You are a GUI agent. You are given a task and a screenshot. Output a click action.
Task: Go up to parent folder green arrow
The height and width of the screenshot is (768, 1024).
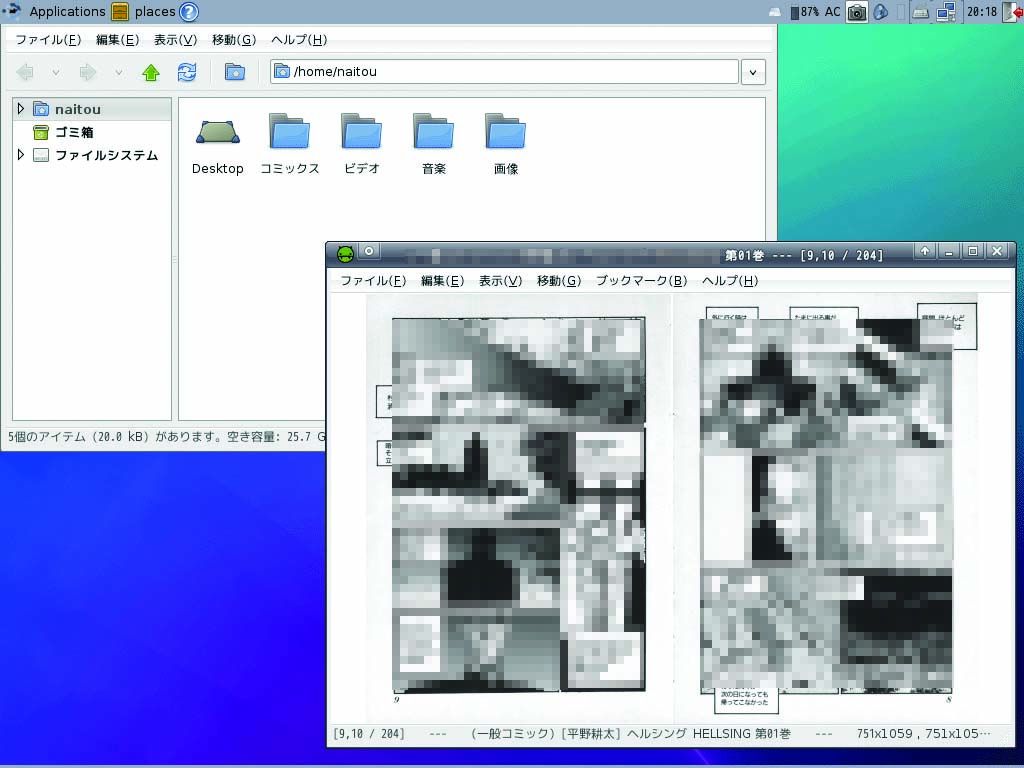[151, 72]
